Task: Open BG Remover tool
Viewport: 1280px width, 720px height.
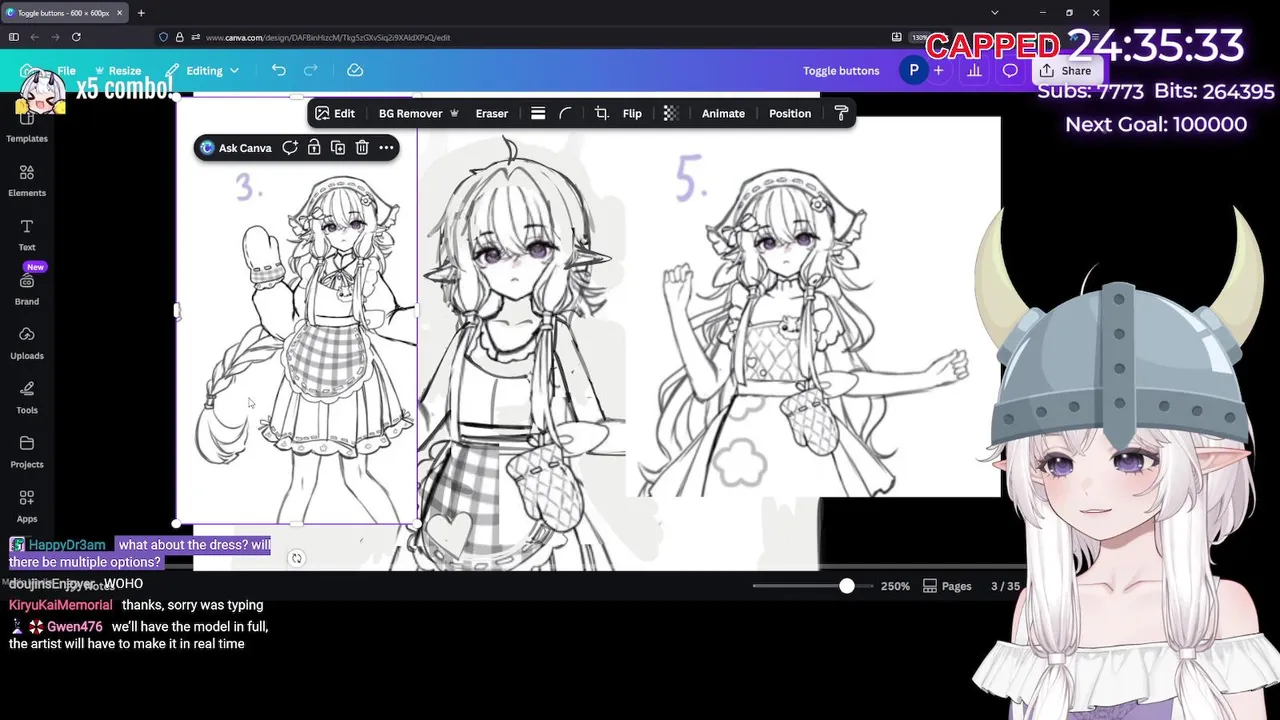Action: [418, 113]
